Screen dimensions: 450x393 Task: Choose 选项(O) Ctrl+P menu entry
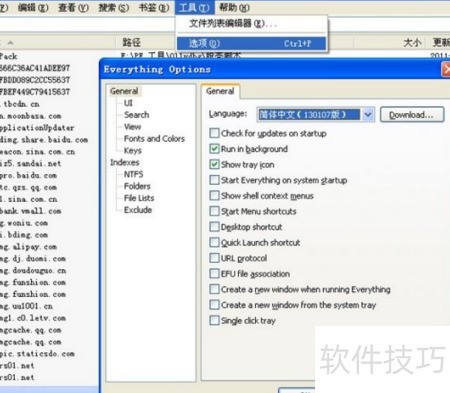[251, 43]
